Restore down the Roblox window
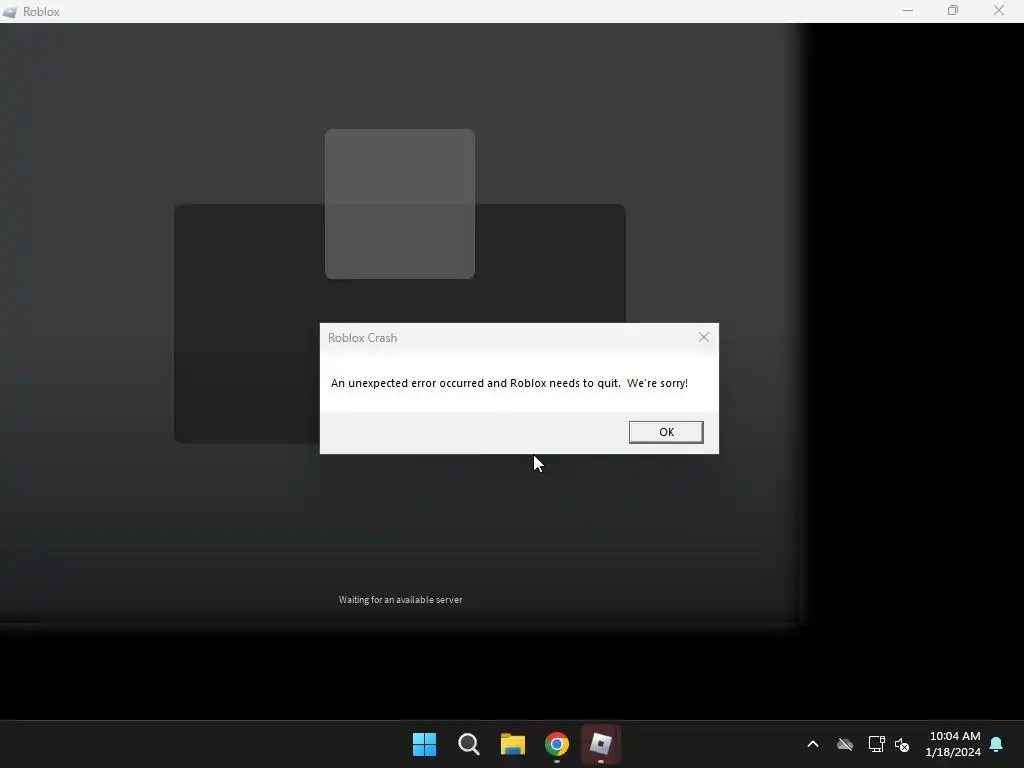The width and height of the screenshot is (1024, 768). [x=953, y=11]
